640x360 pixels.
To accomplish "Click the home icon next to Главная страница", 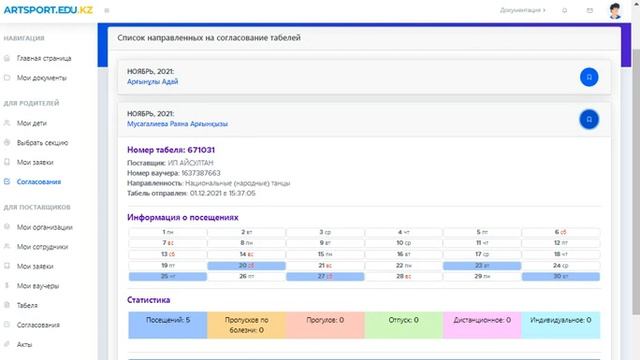I will click(x=7, y=58).
